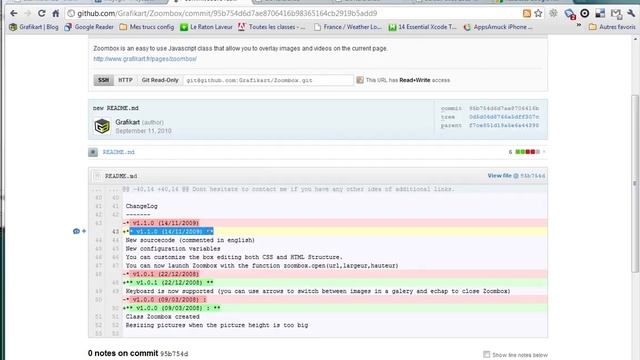This screenshot has height=360, width=640.
Task: Click the diffstat colored change bar
Action: pyautogui.click(x=527, y=152)
